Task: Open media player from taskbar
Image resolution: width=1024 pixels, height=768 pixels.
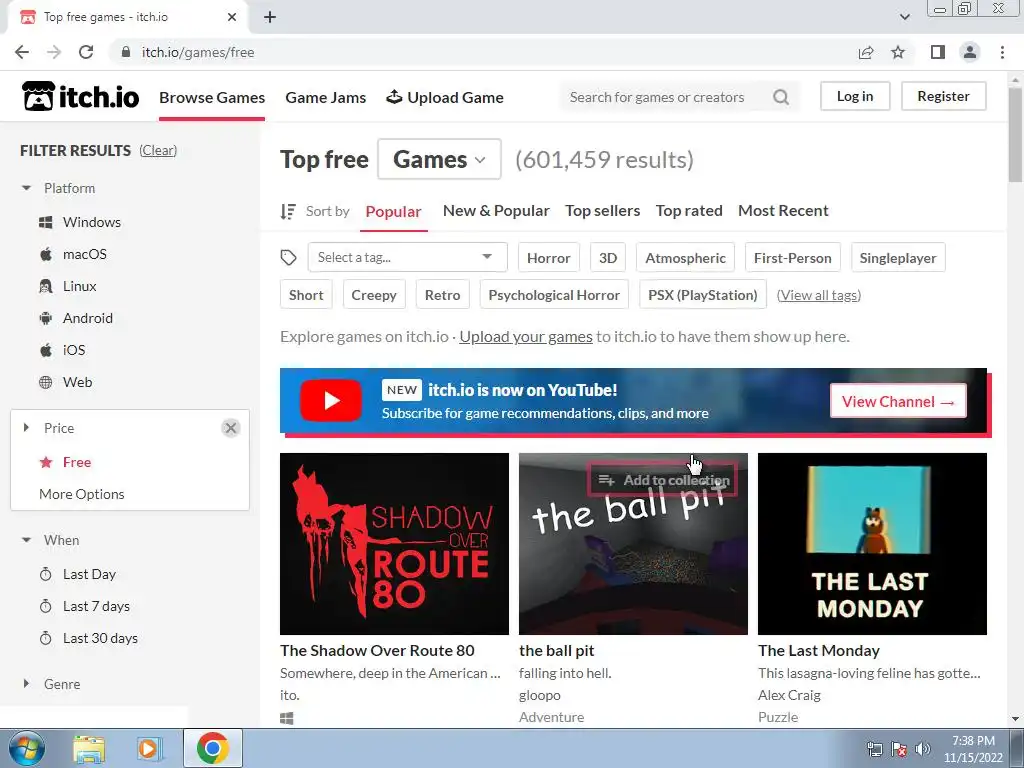Action: click(148, 749)
